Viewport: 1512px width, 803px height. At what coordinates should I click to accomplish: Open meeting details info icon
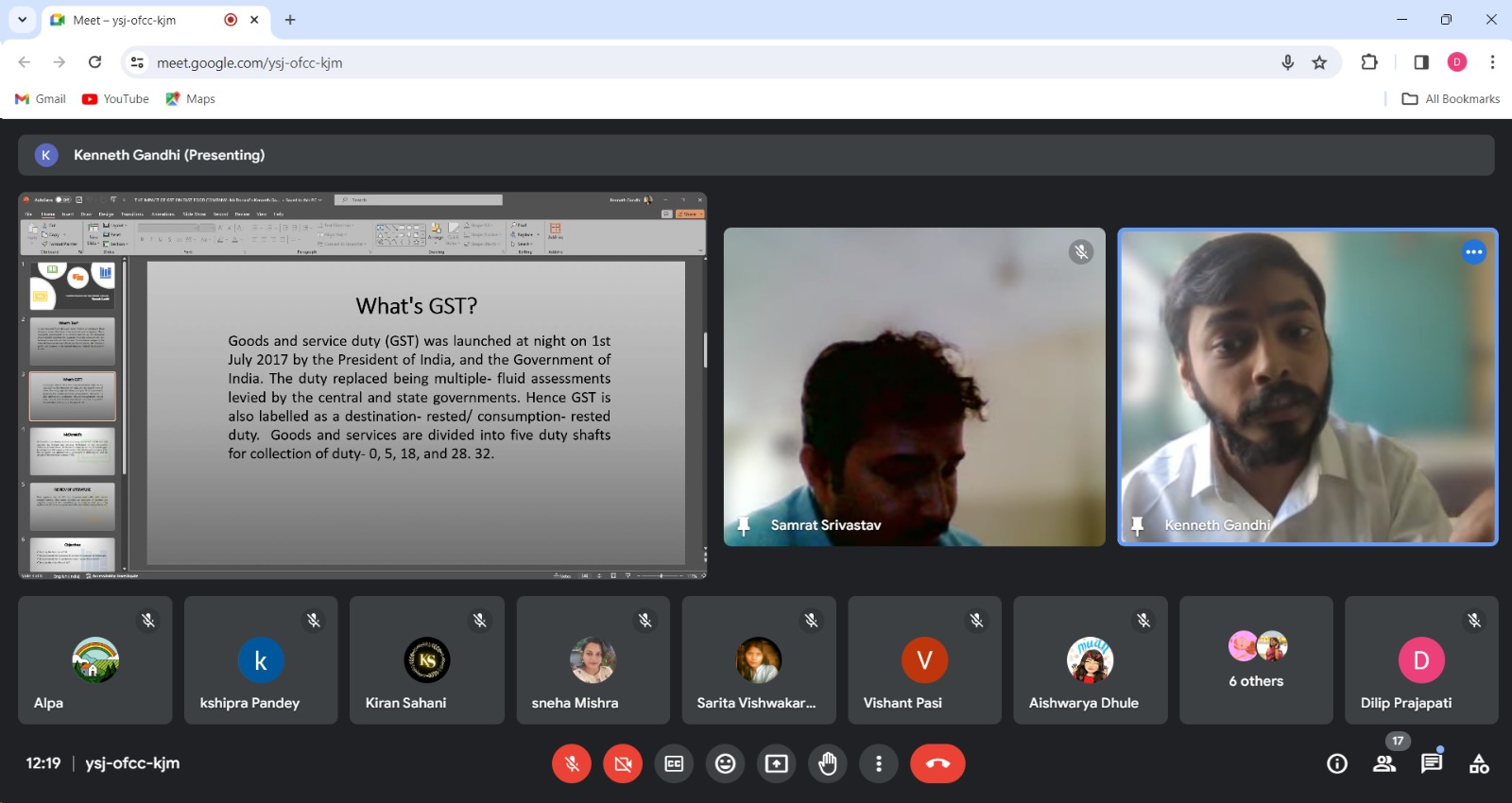coord(1336,763)
